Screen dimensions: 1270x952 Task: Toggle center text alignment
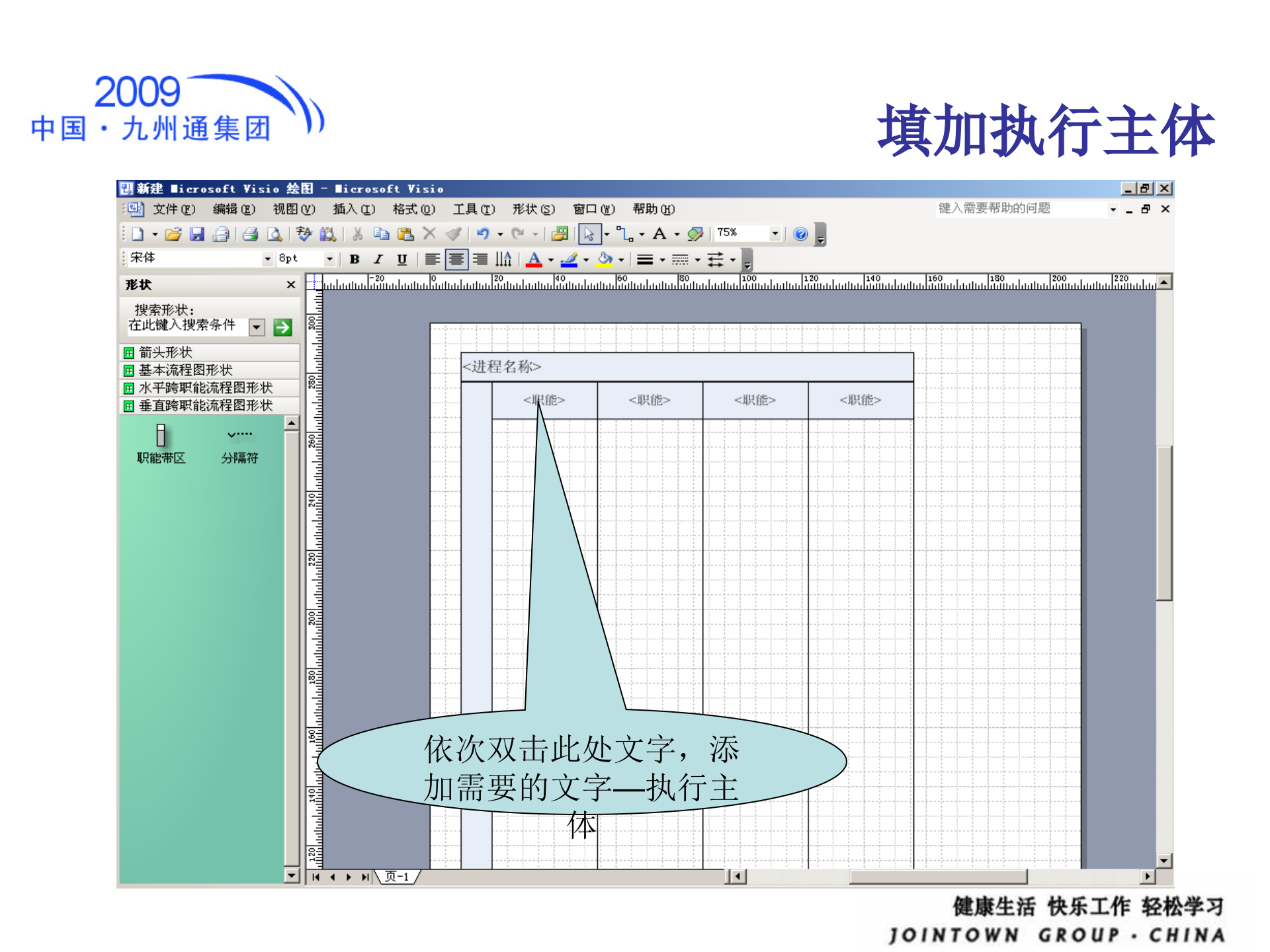coord(456,258)
